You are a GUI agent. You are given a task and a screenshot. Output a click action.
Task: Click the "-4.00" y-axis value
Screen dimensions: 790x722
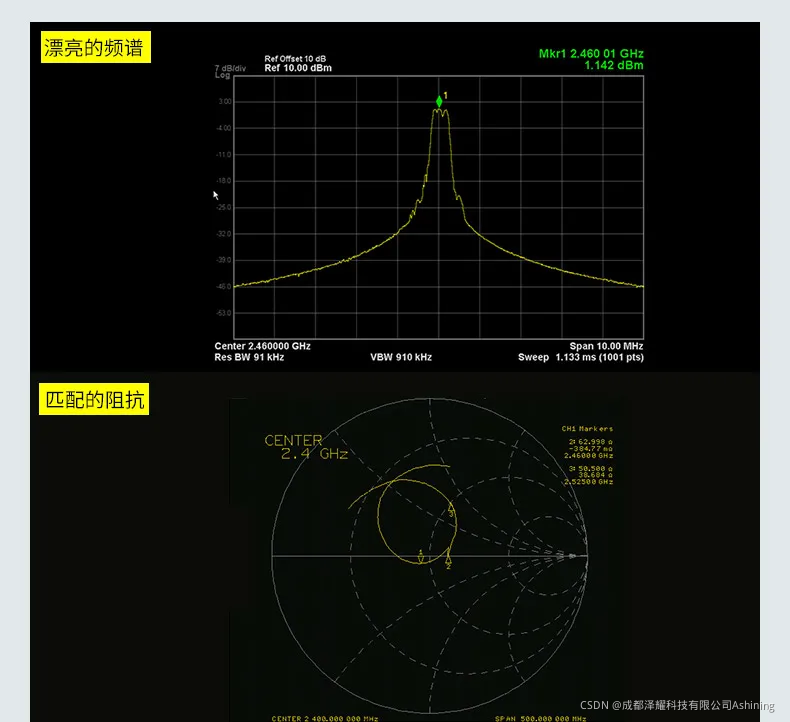coord(224,128)
